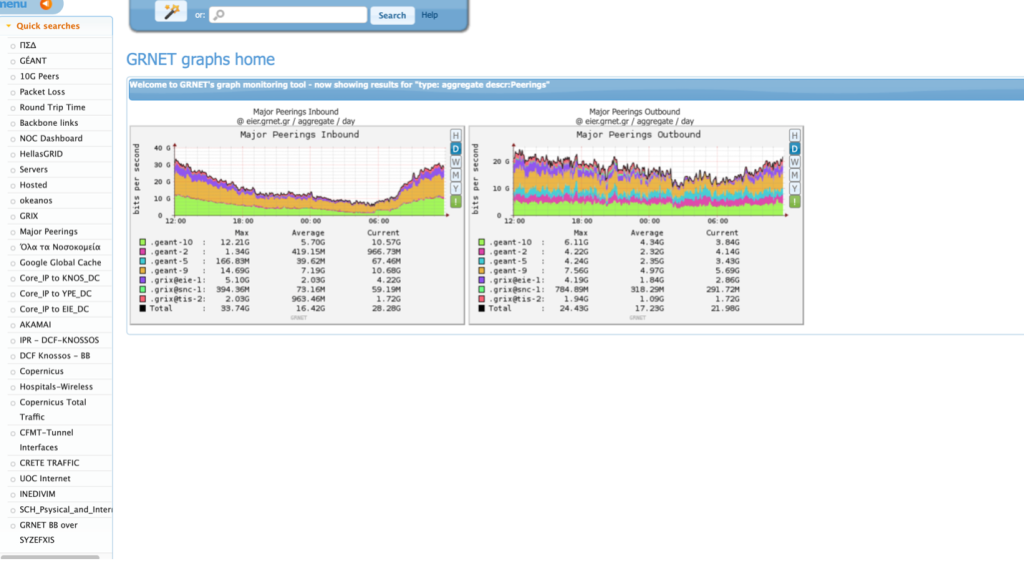Open Google Global Cache quick search
Viewport: 1024px width, 562px height.
60,262
